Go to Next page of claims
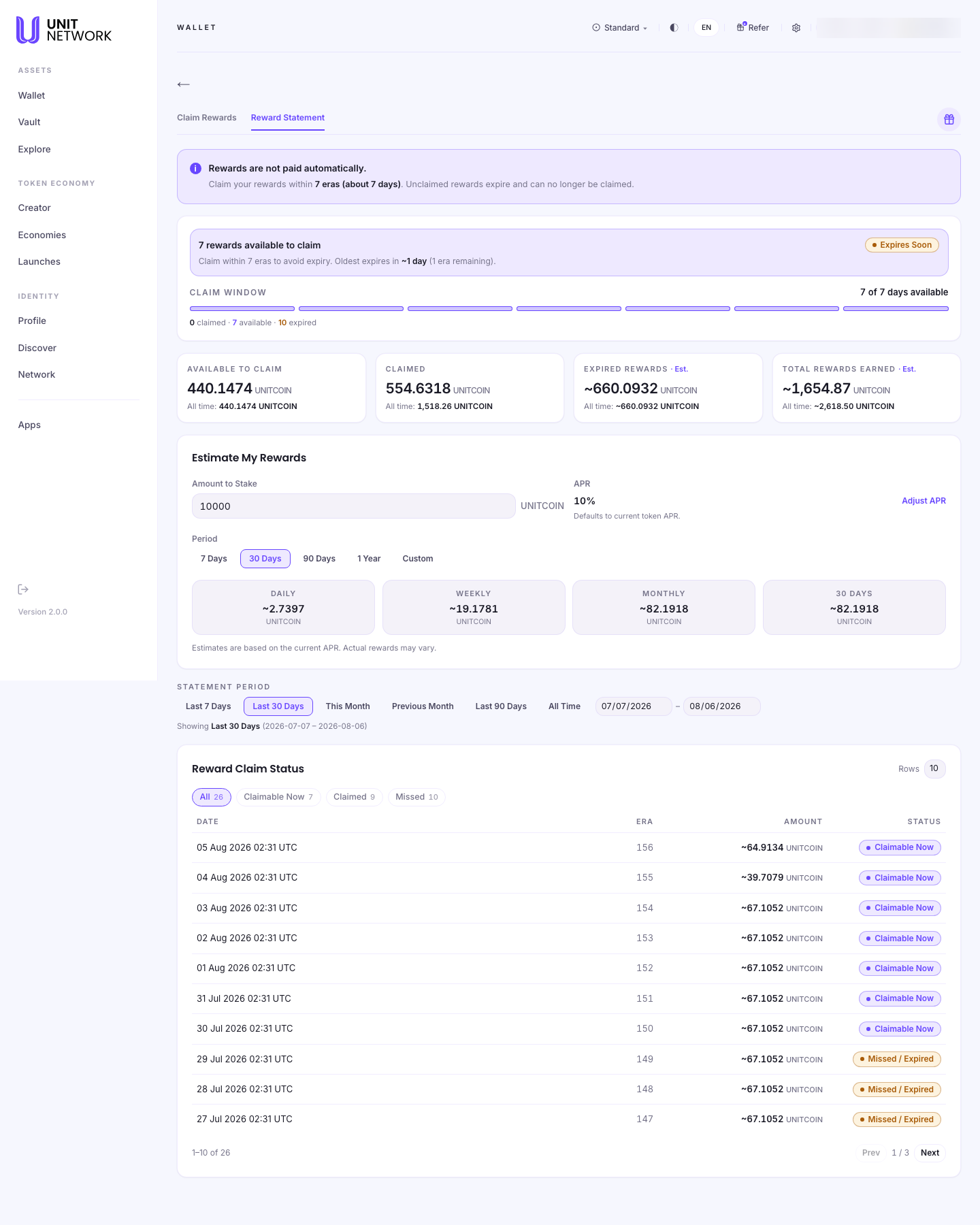The image size is (980, 1225). point(930,1153)
